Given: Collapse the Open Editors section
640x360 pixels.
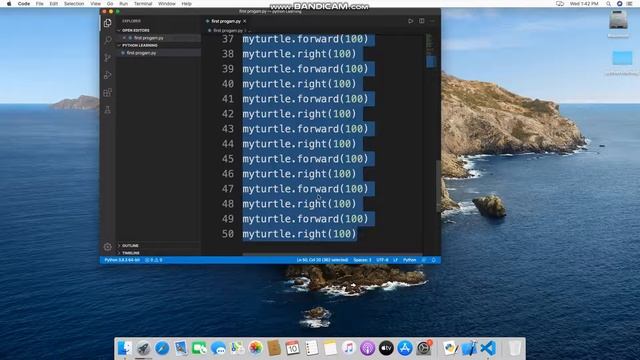Looking at the screenshot, I should click(x=136, y=31).
